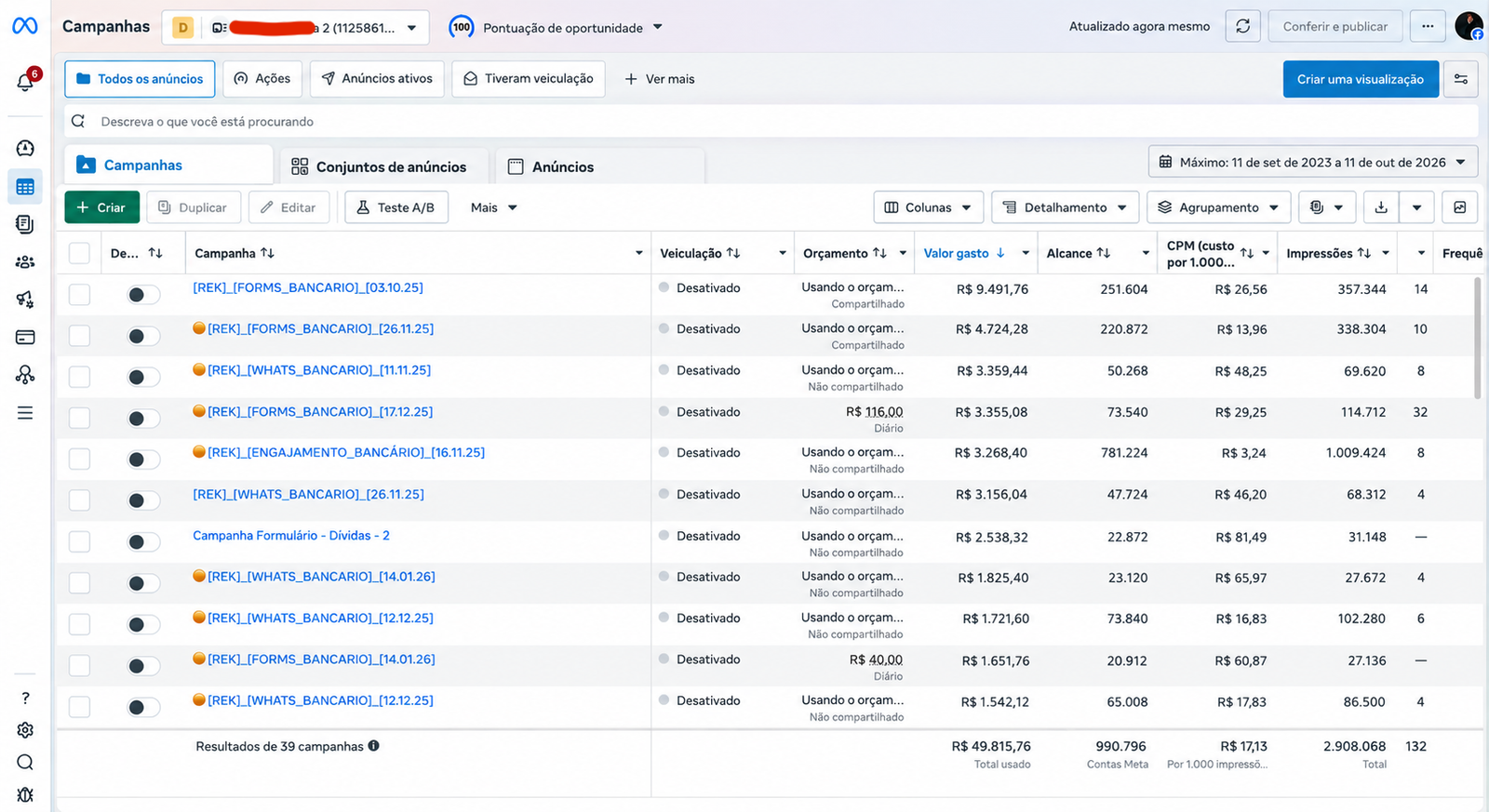Viewport: 1489px width, 812px height.
Task: Open the three-dot more options menu
Action: [1428, 26]
